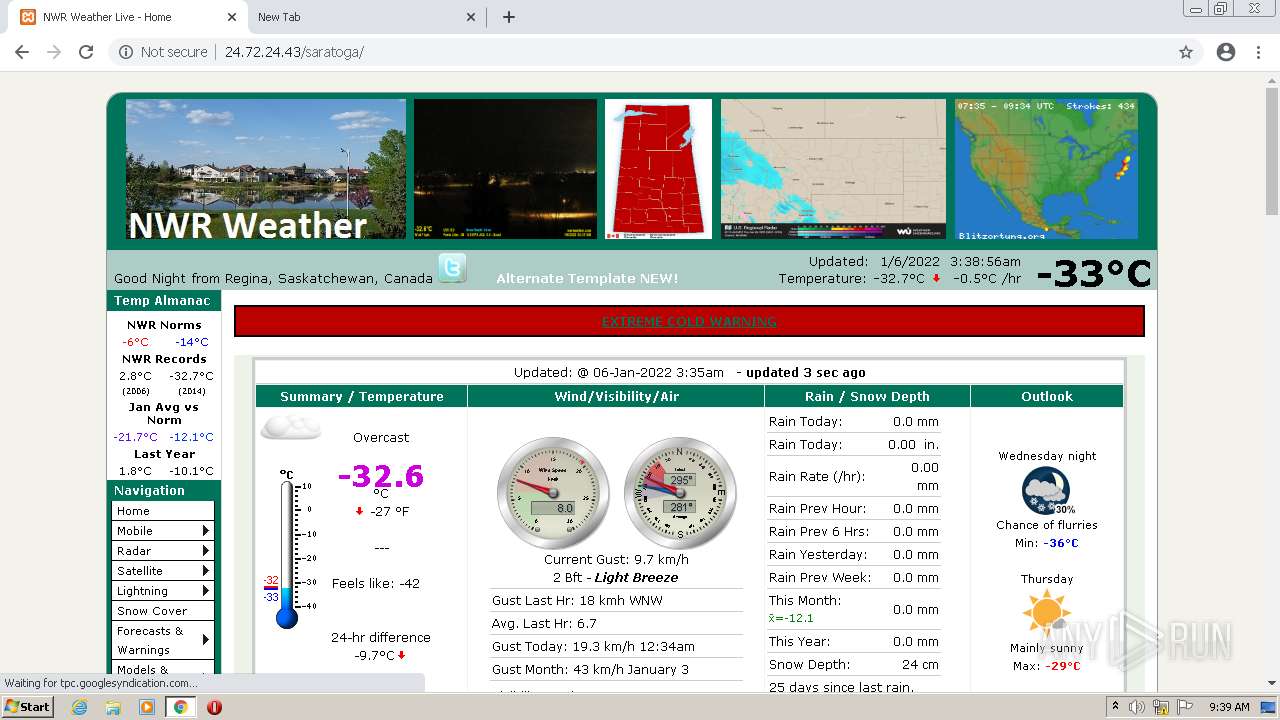This screenshot has height=720, width=1280.
Task: Open the volume speaker tray icon
Action: point(1137,707)
